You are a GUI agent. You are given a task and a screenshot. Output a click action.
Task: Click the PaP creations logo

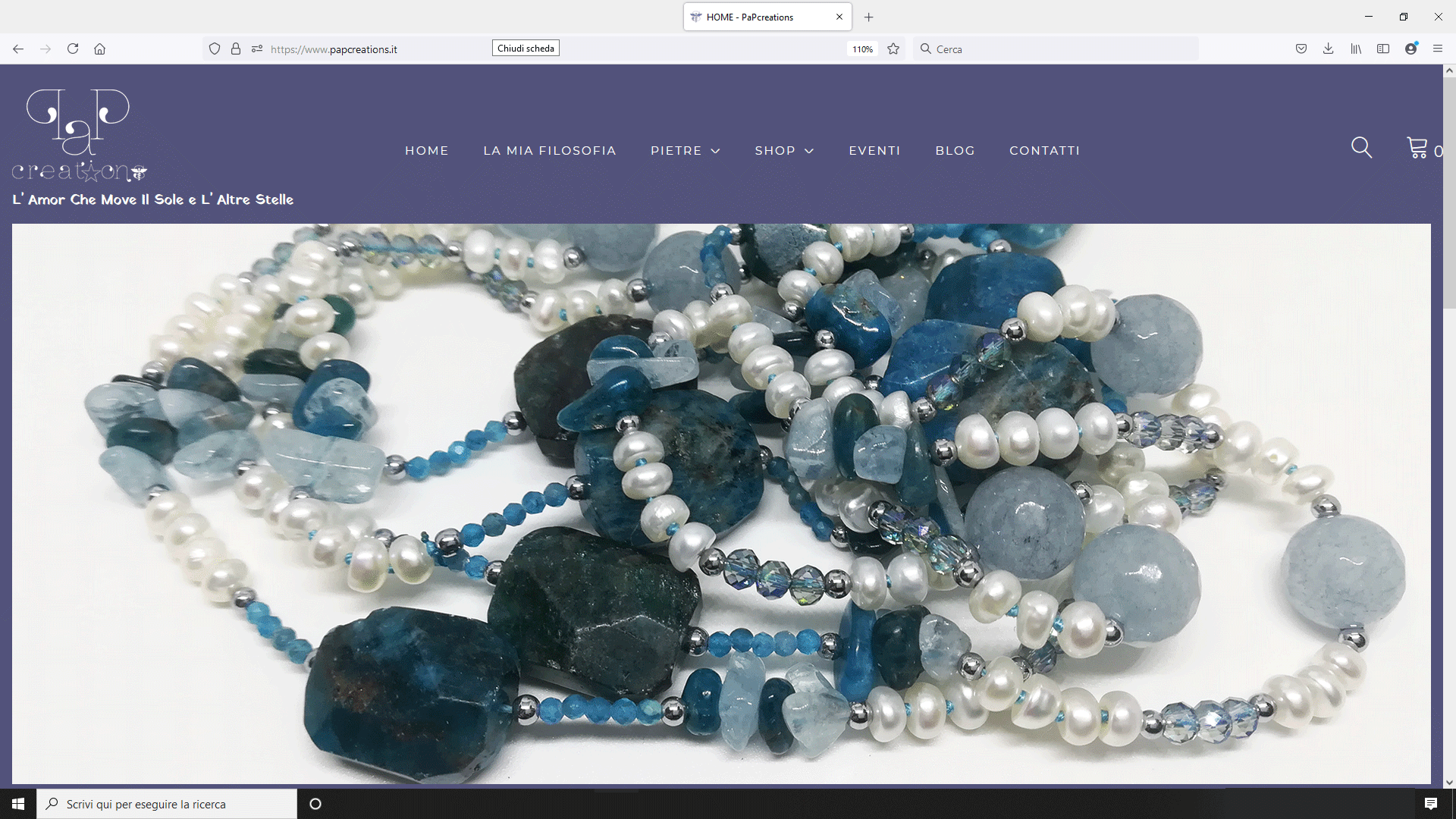pos(79,136)
